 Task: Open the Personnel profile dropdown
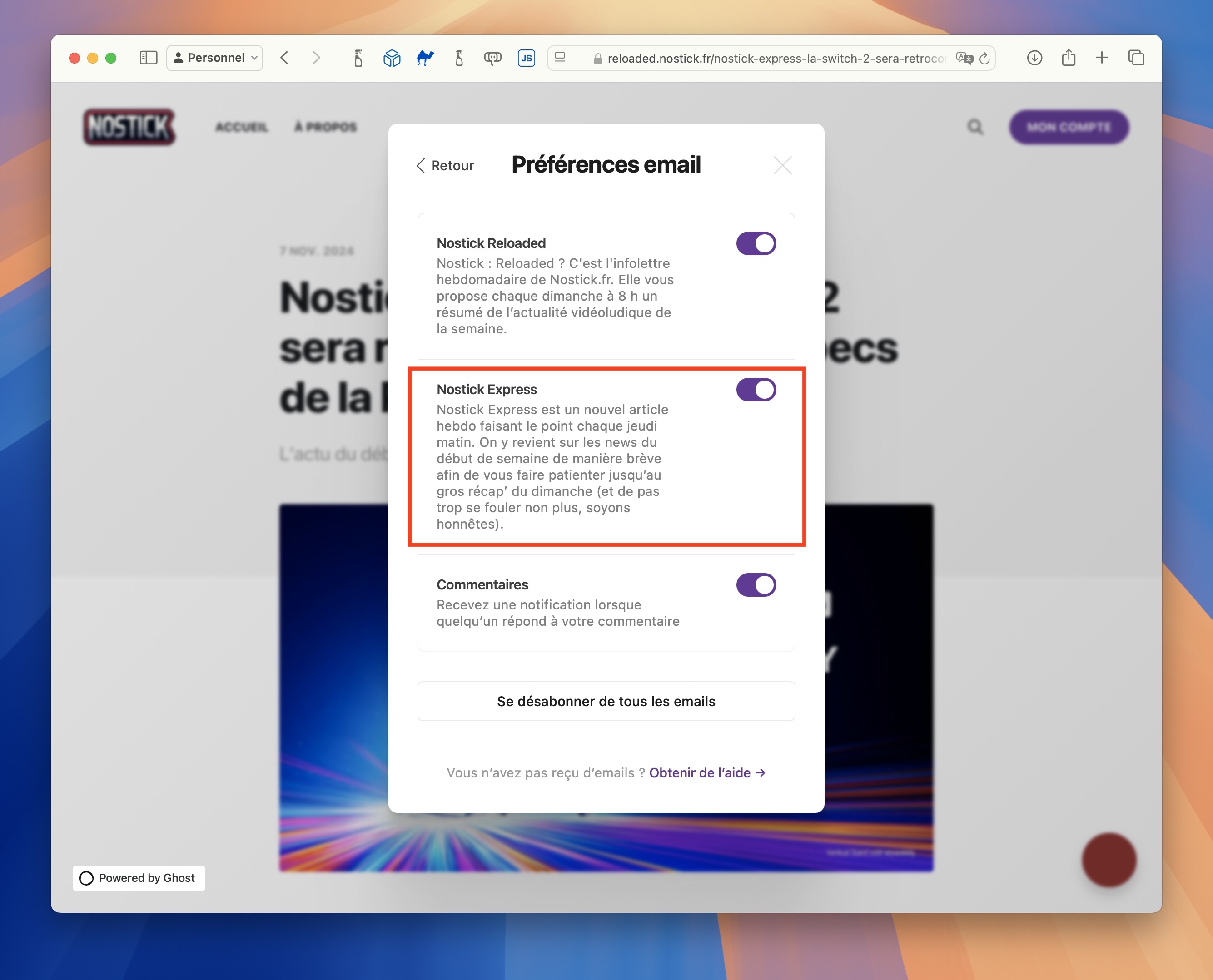coord(214,58)
